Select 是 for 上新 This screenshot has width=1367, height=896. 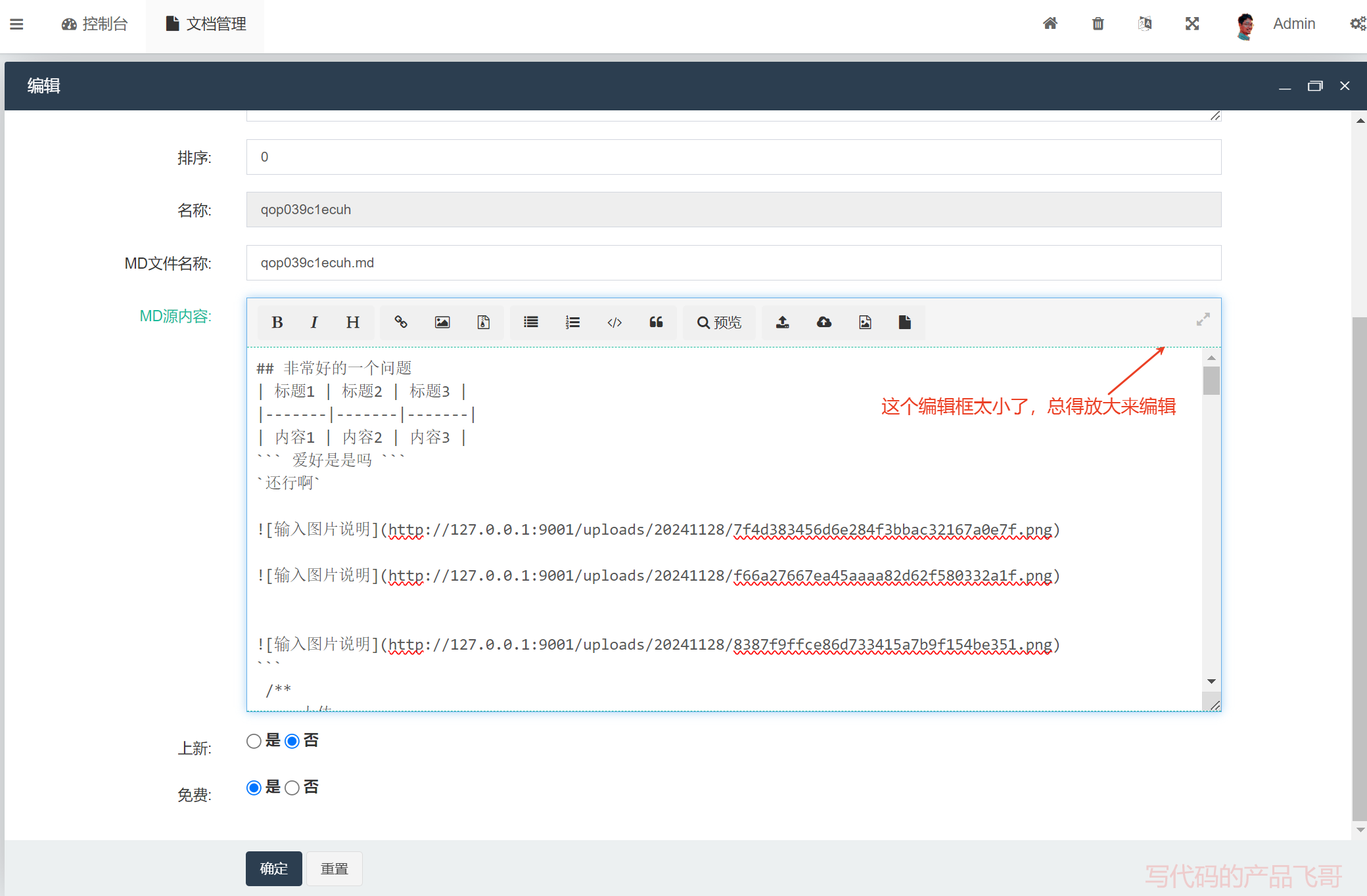[254, 741]
